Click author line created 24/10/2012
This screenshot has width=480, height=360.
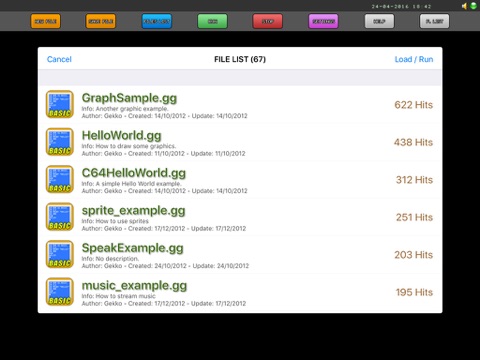click(165, 266)
